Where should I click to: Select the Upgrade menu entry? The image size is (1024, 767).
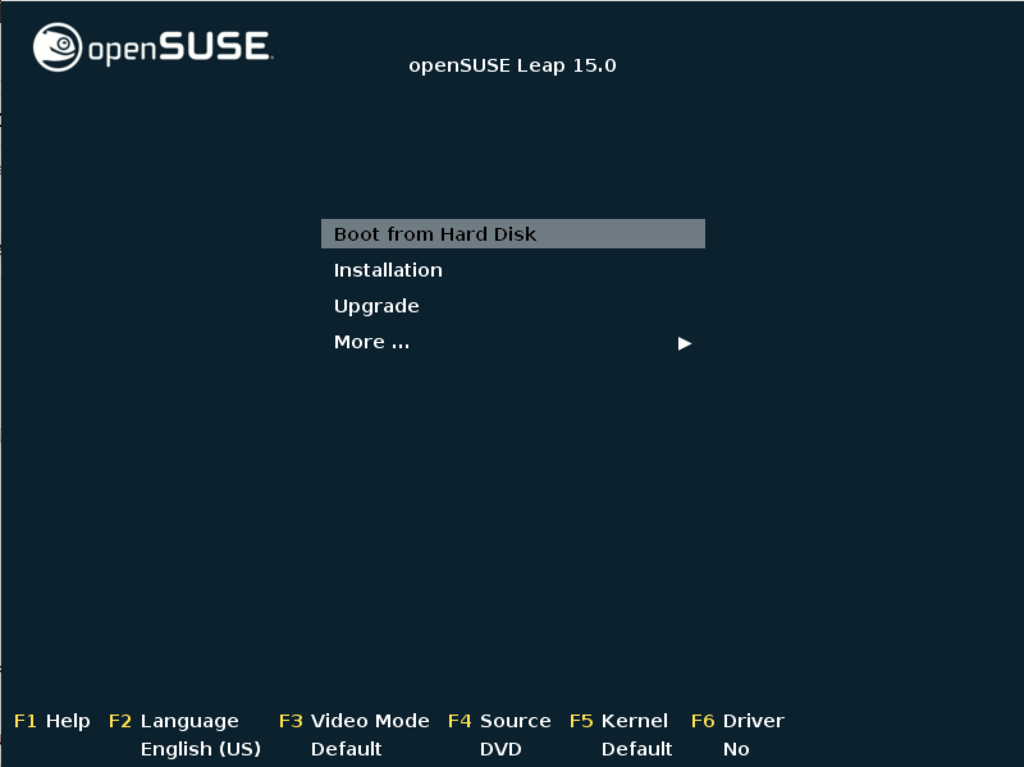tap(376, 306)
